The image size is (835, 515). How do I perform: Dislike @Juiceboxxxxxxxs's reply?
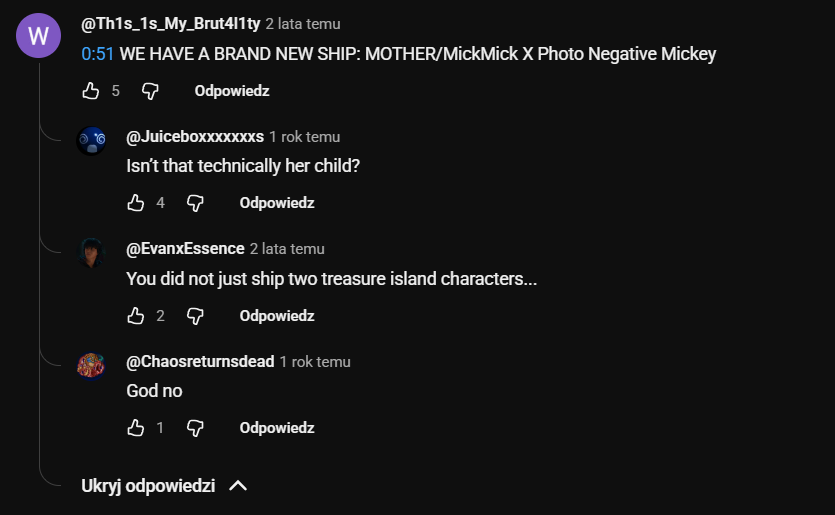[x=195, y=203]
